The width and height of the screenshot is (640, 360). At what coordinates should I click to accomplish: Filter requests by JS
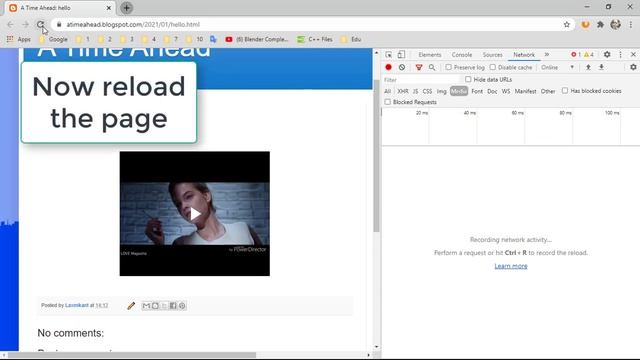pos(415,91)
